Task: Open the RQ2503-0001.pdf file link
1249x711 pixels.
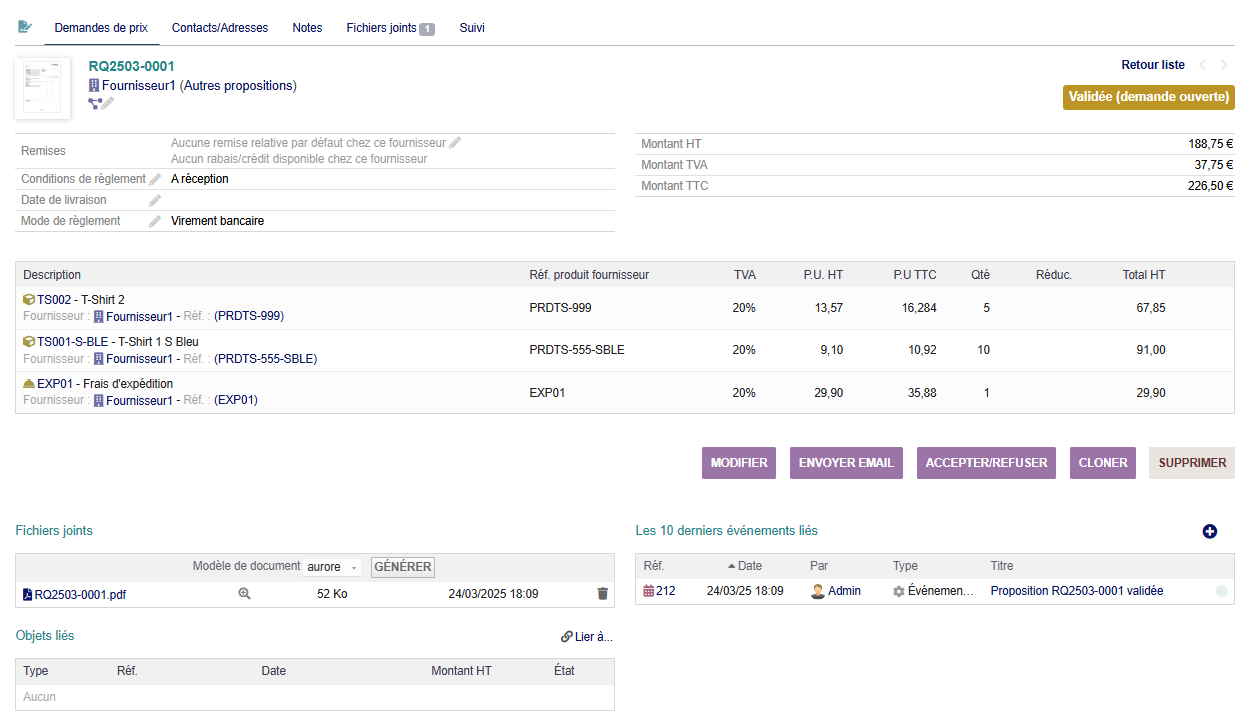Action: tap(80, 595)
